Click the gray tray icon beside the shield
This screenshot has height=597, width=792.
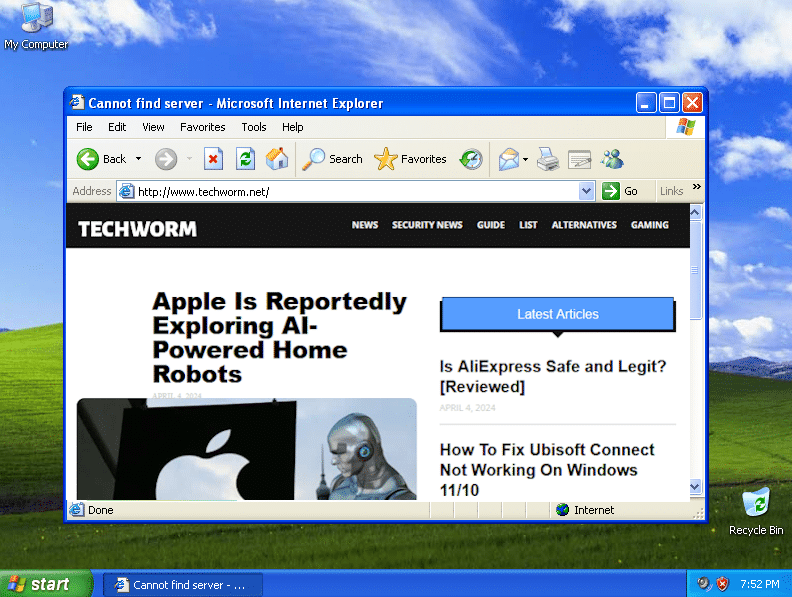pos(704,584)
